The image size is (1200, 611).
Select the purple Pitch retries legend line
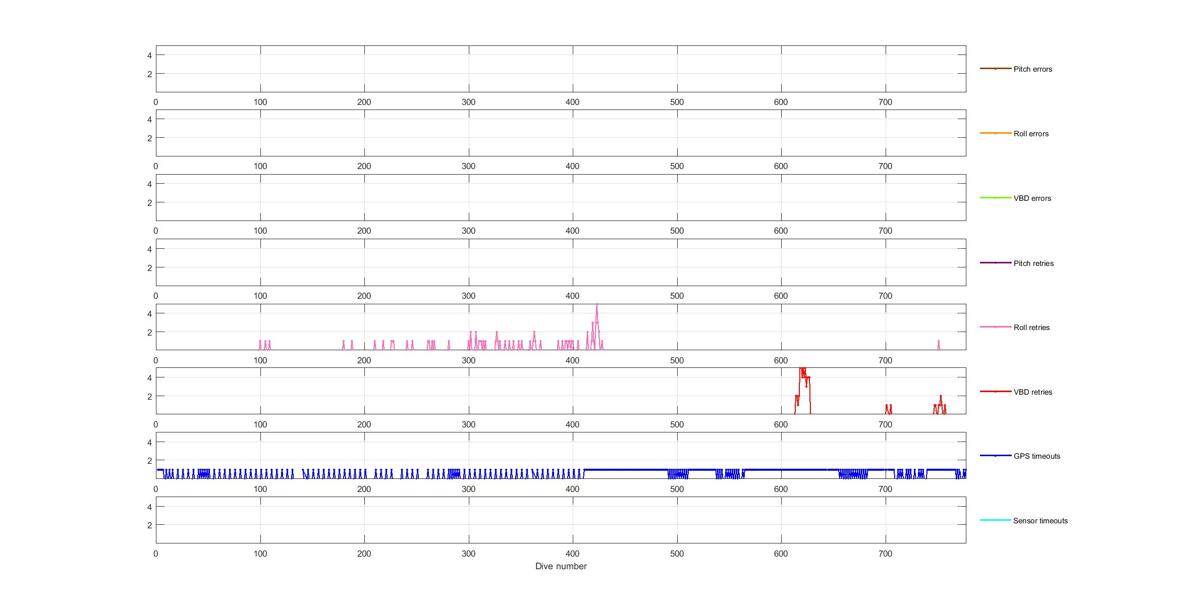pos(995,263)
